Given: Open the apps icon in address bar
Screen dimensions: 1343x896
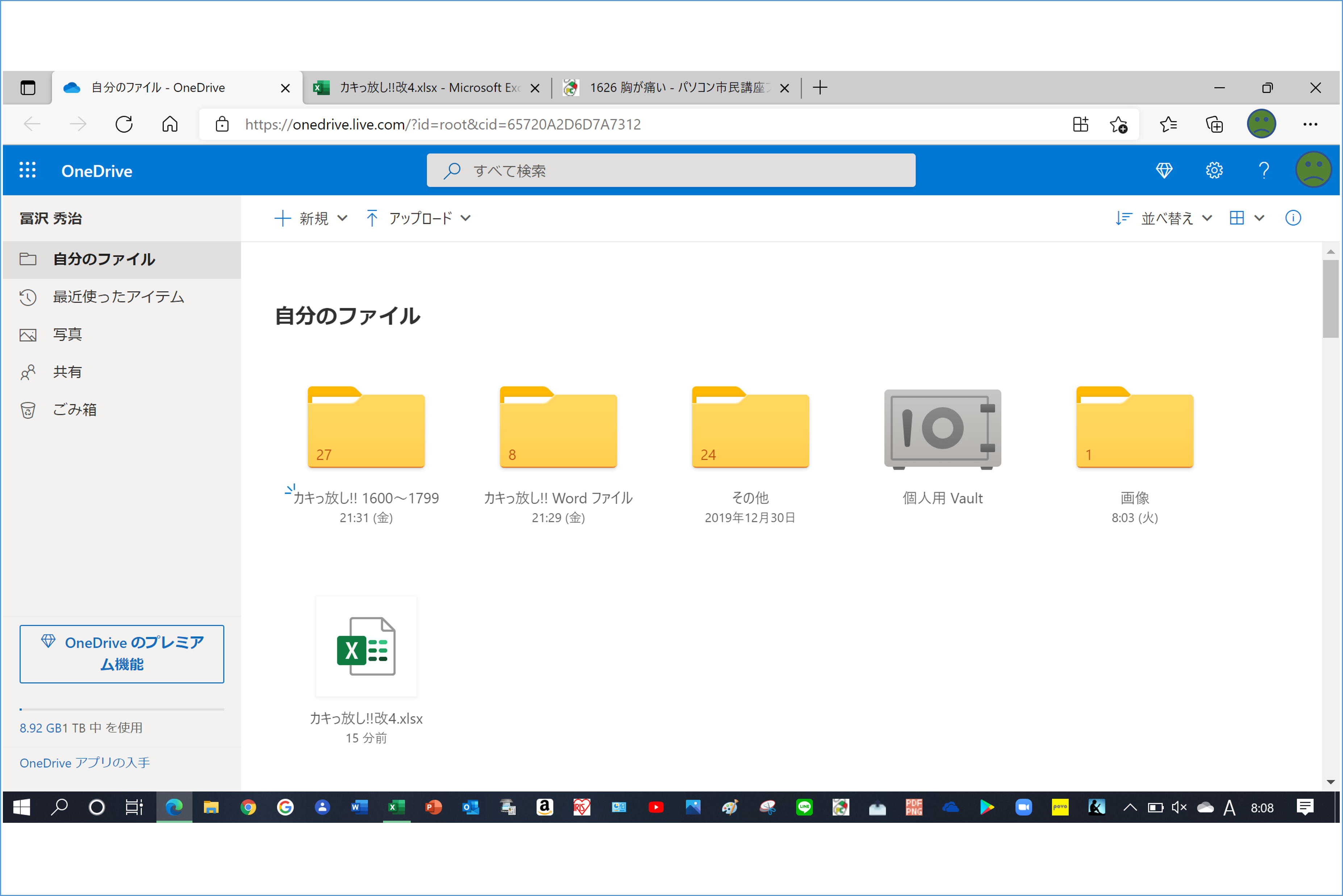Looking at the screenshot, I should 1080,124.
